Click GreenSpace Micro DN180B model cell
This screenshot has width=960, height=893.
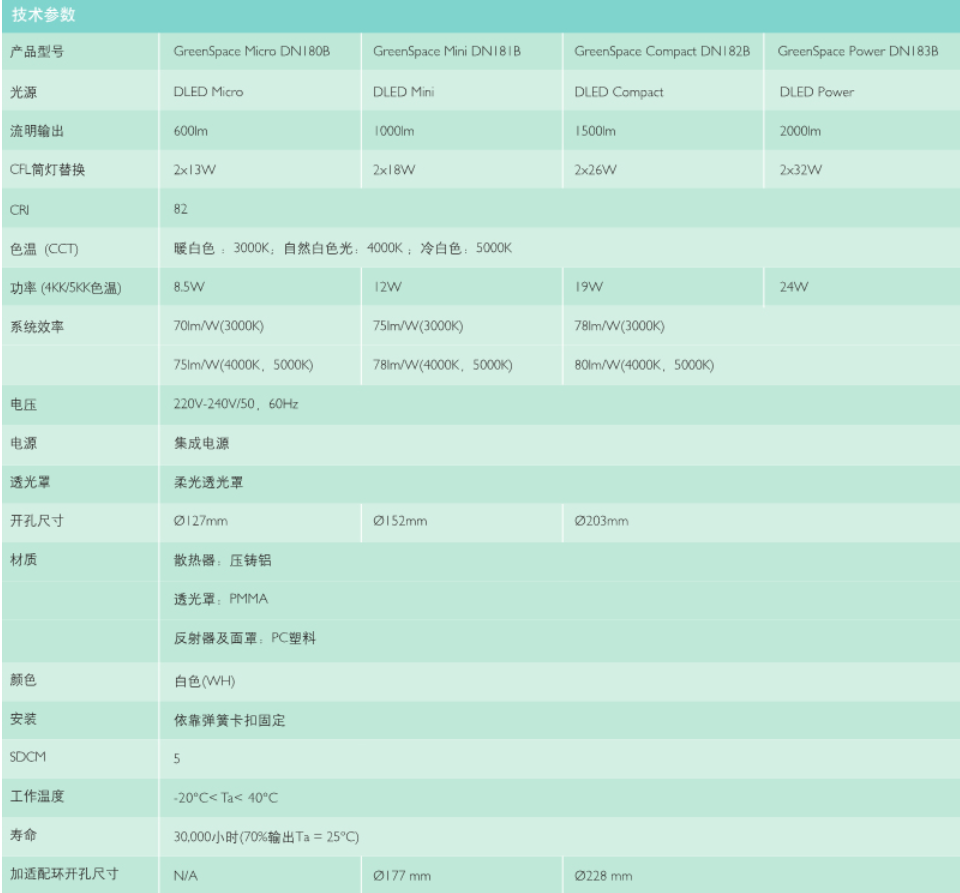[252, 51]
